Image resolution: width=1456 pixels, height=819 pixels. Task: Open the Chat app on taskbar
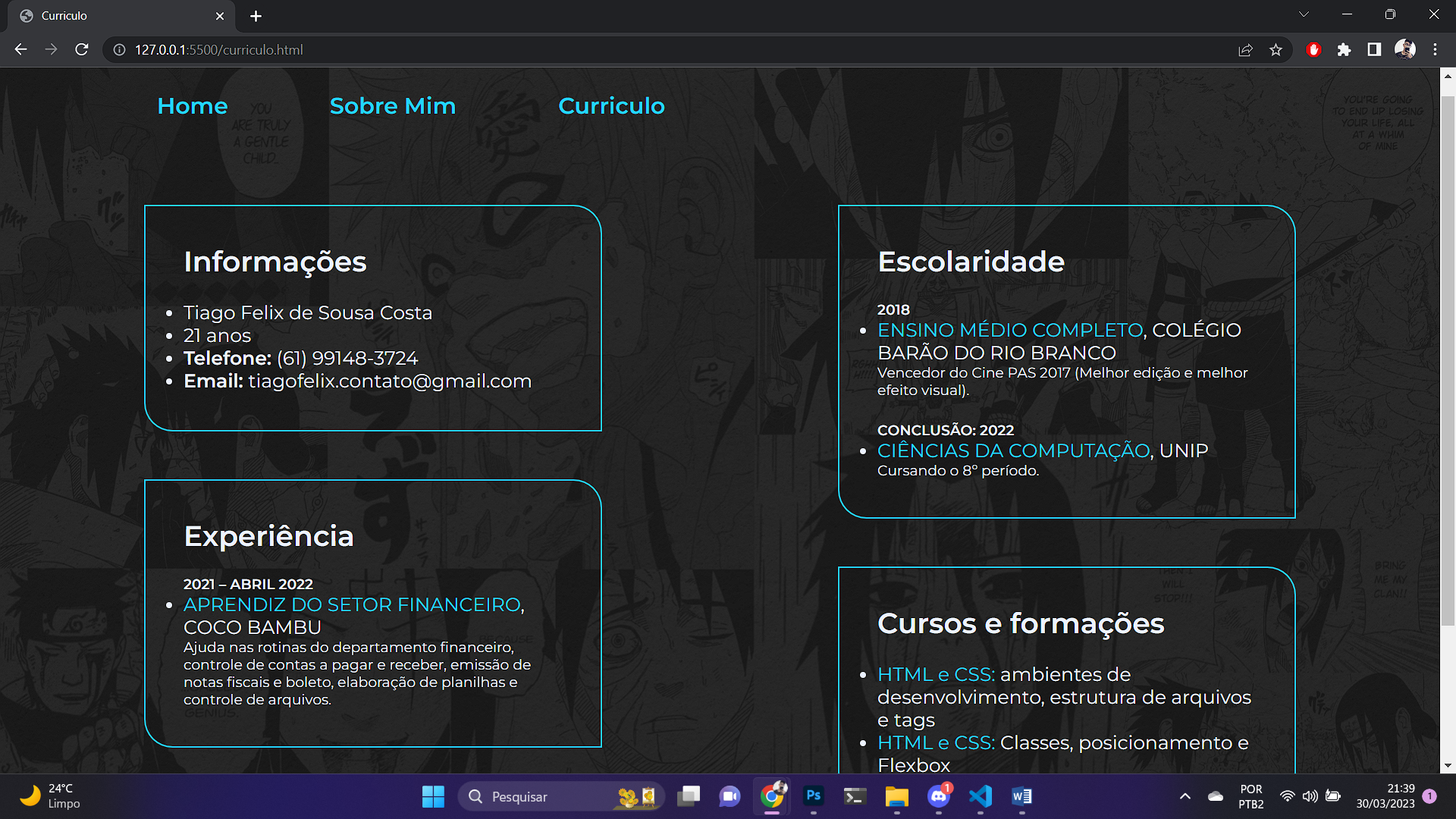730,796
